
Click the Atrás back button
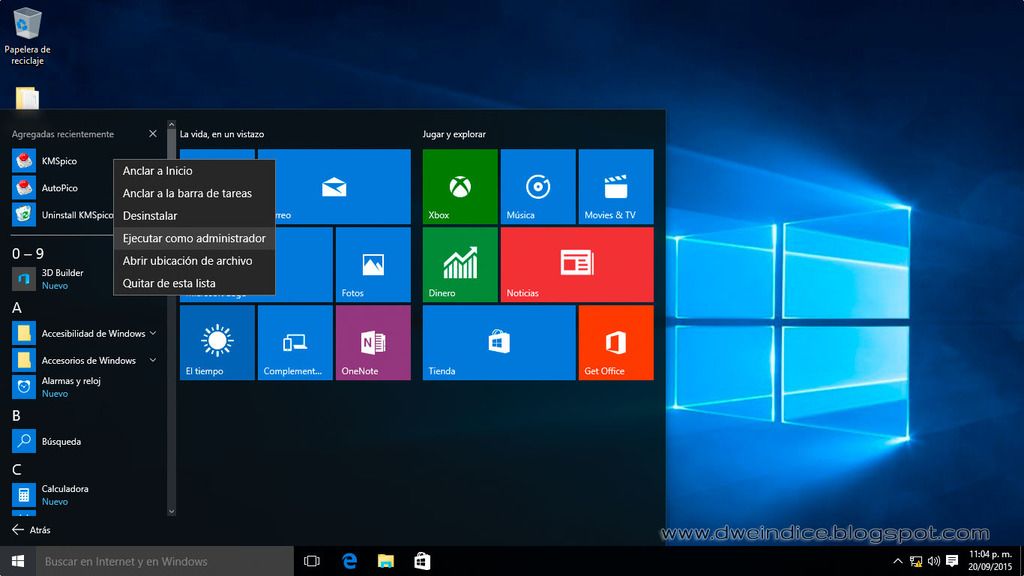[x=31, y=530]
